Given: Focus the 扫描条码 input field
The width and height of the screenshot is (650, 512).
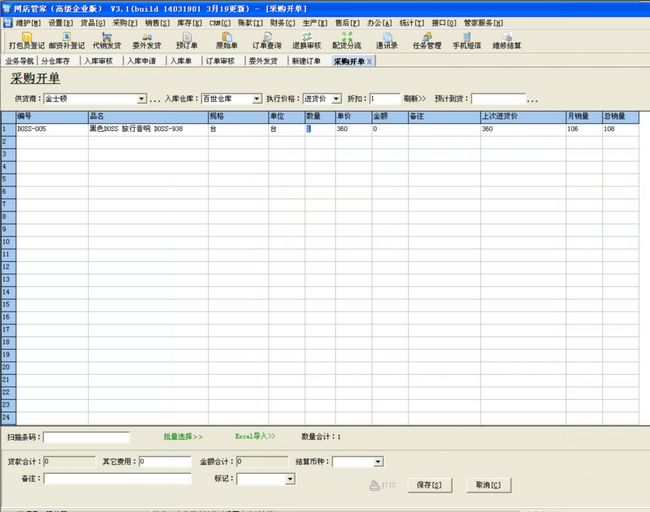Looking at the screenshot, I should (x=86, y=437).
